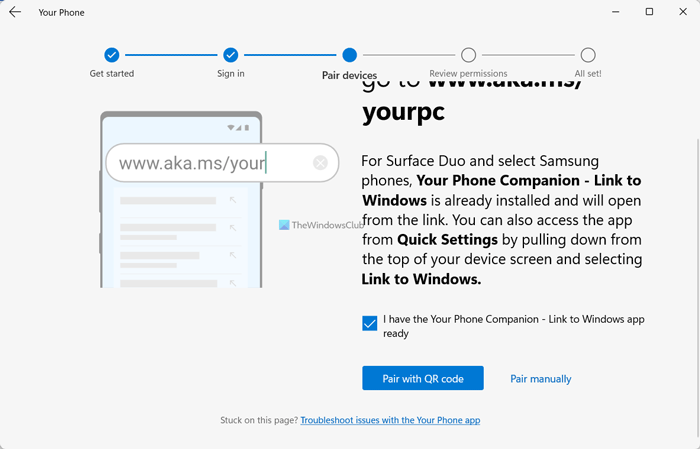Uncheck the Link to Windows app ready checkbox
This screenshot has width=700, height=449.
coord(370,323)
